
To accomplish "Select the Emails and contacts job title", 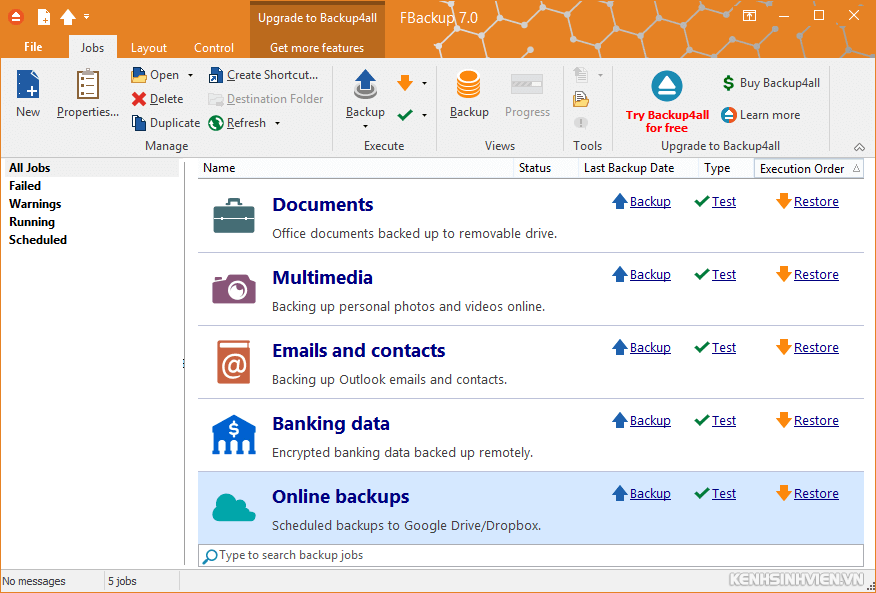I will pos(359,350).
